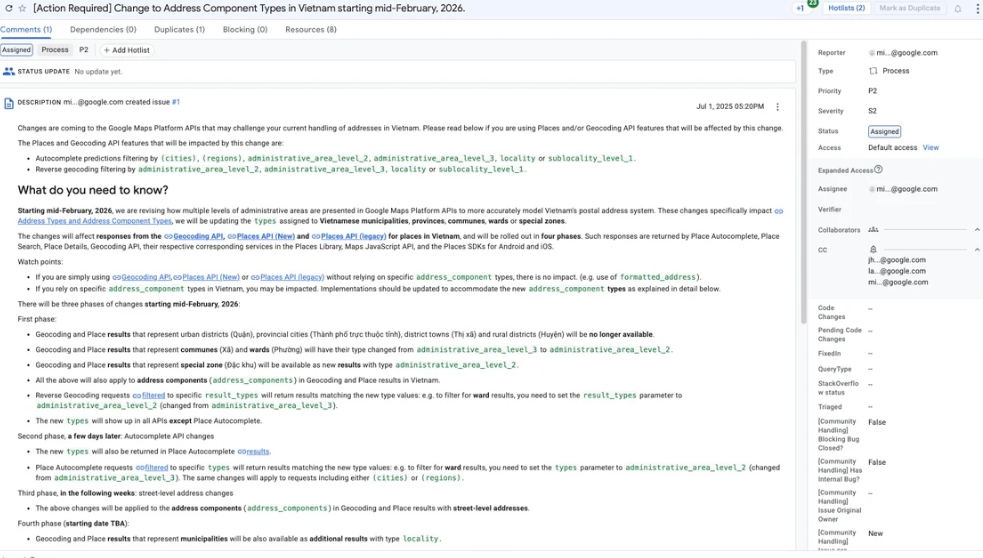983x558 pixels.
Task: Click the Add Hotlist button
Action: click(126, 50)
